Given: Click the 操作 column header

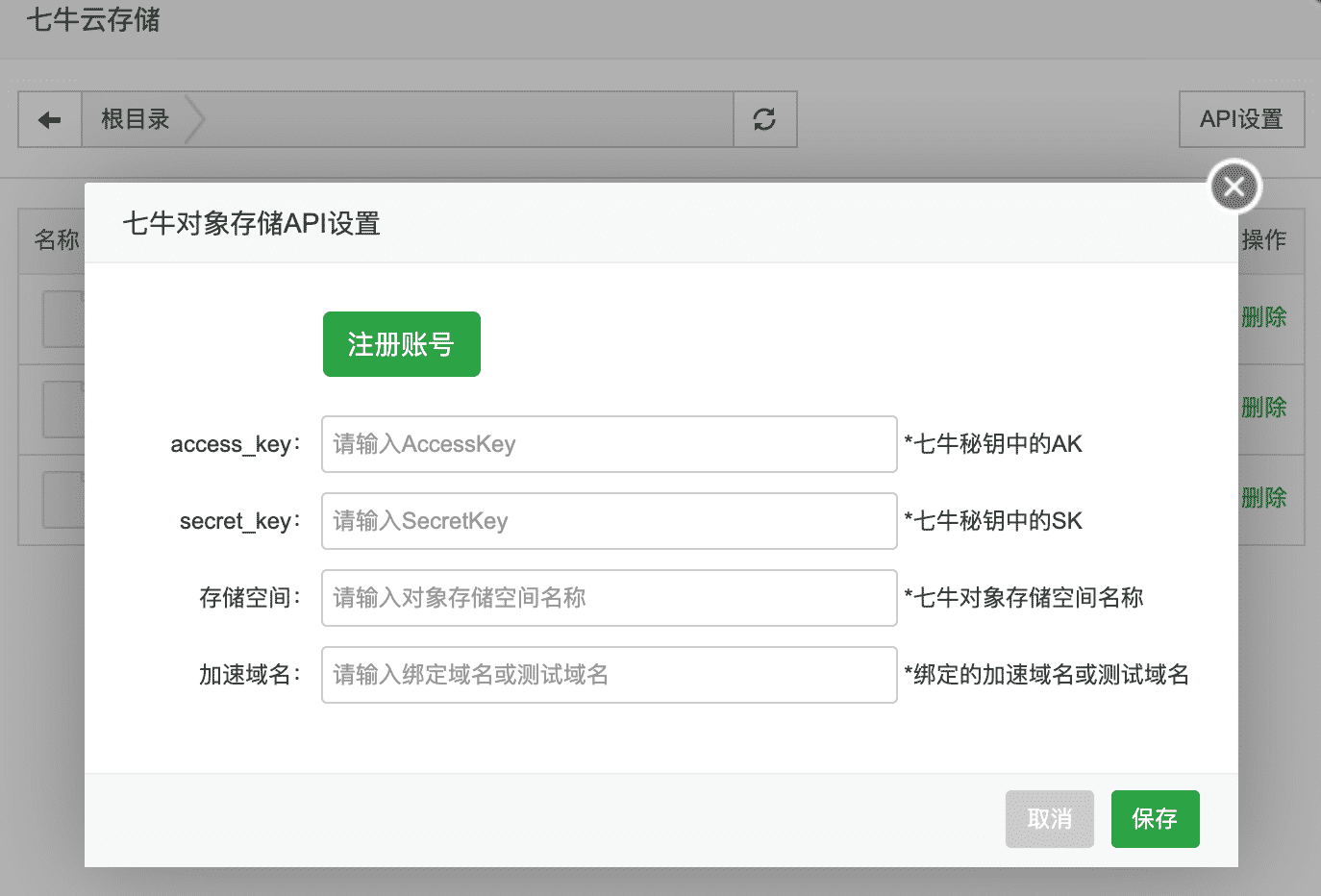Looking at the screenshot, I should (x=1263, y=239).
